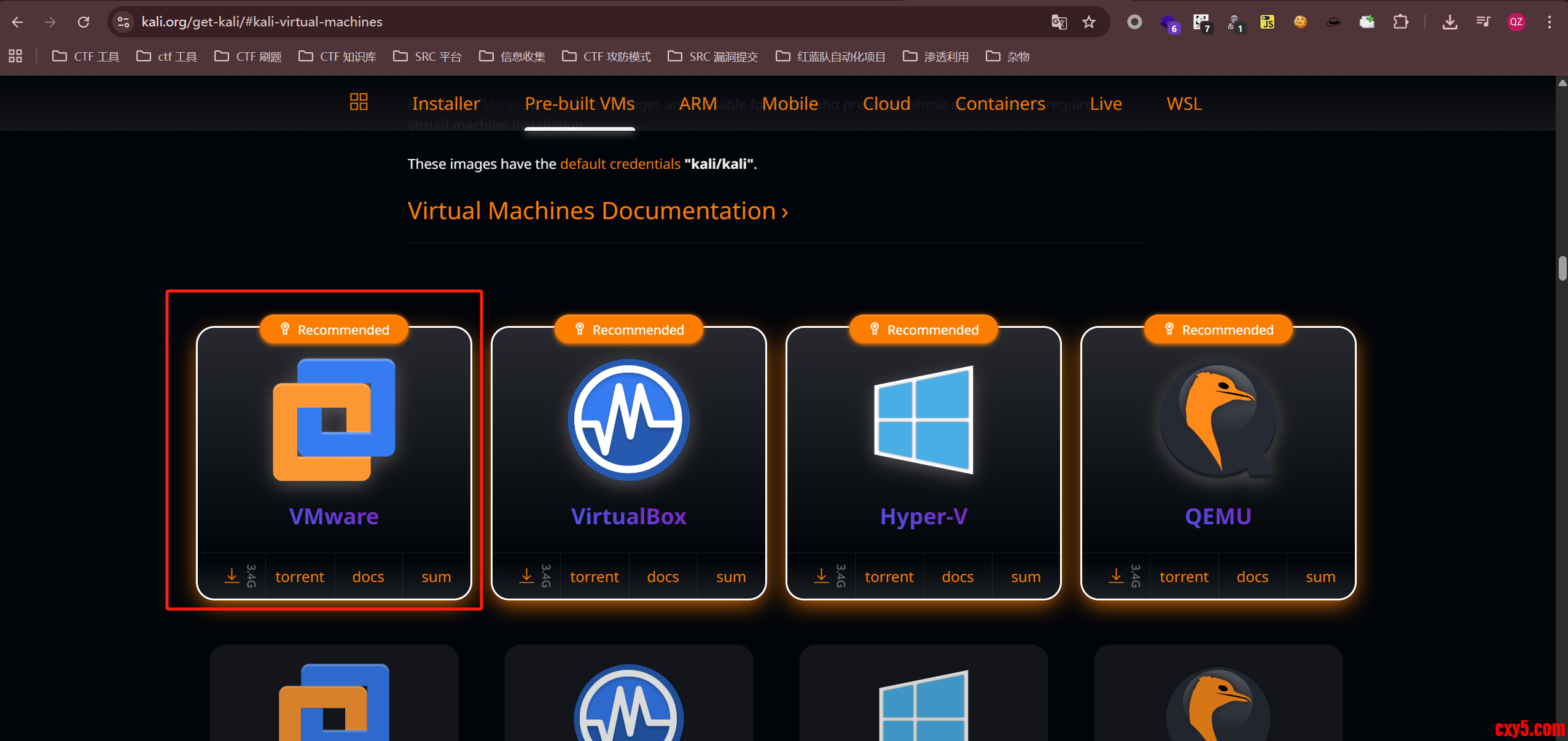Select the Containers navigation tab

click(x=1000, y=104)
